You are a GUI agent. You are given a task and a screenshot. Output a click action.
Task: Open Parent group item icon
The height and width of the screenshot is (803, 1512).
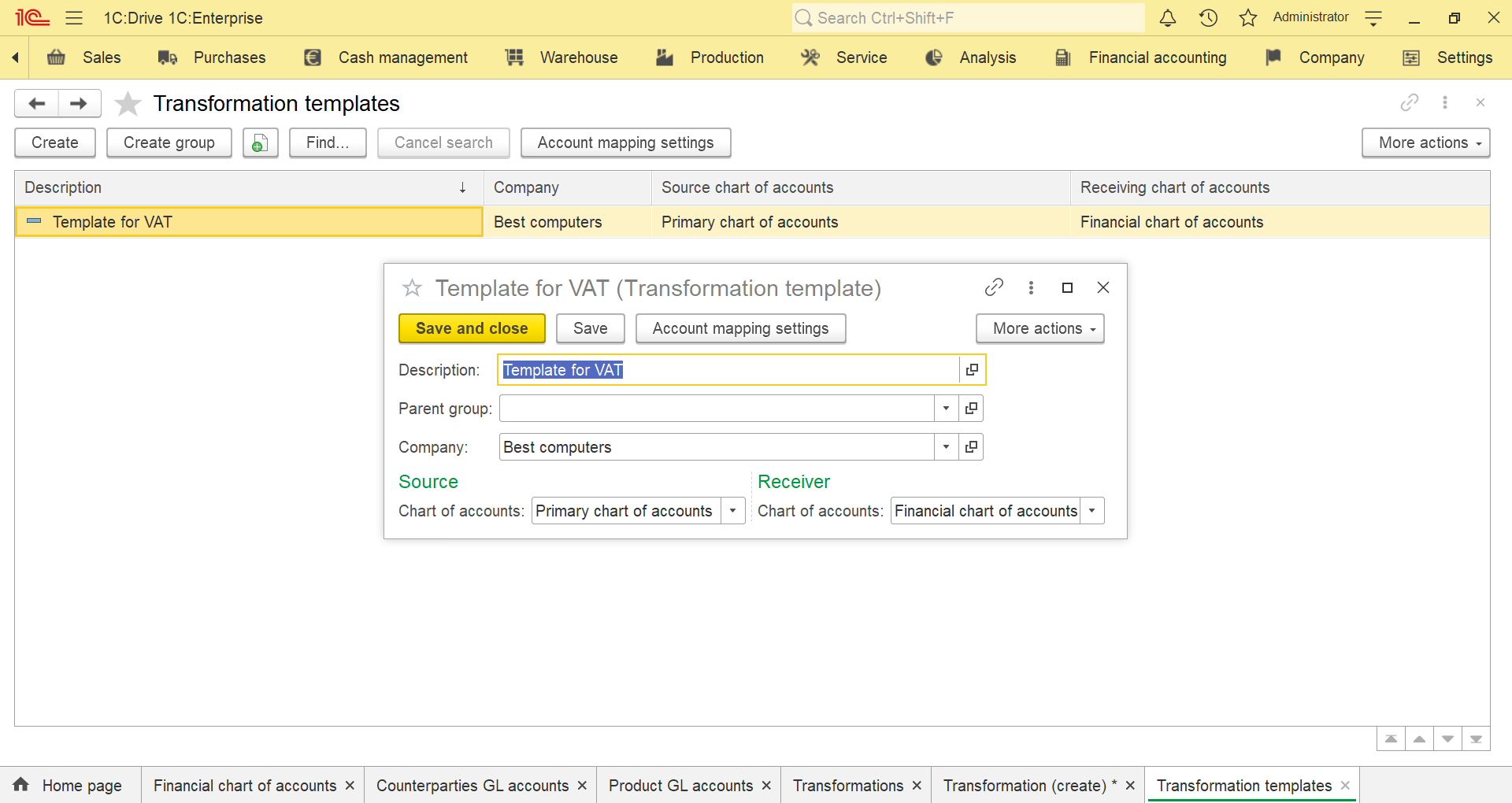(x=971, y=409)
